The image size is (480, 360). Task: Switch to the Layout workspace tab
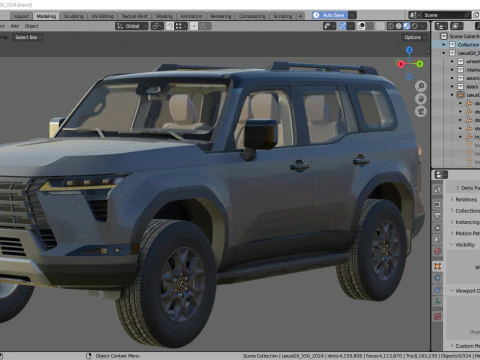point(21,16)
